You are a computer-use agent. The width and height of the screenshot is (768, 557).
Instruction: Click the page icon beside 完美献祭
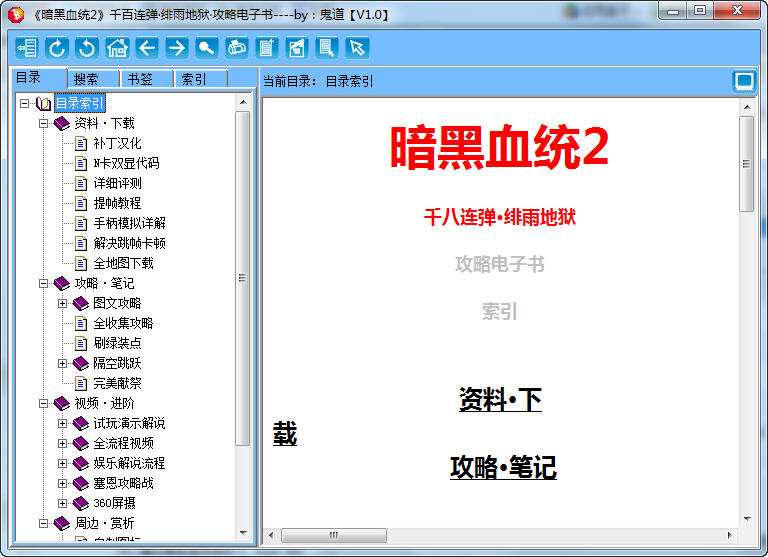click(x=81, y=384)
